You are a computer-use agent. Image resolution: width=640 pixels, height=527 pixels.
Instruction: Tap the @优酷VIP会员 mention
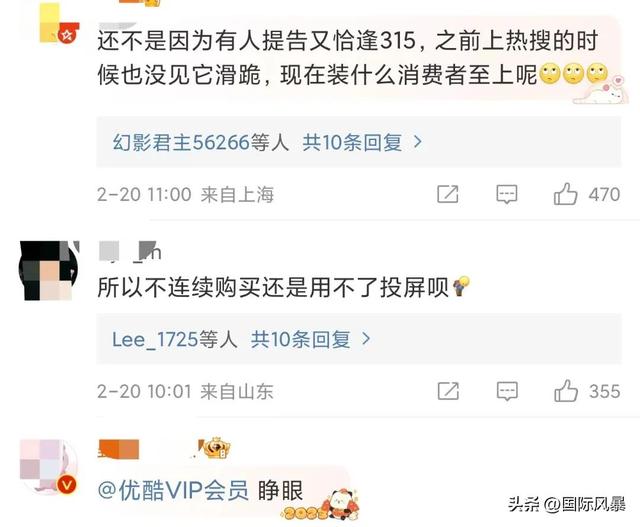[173, 490]
